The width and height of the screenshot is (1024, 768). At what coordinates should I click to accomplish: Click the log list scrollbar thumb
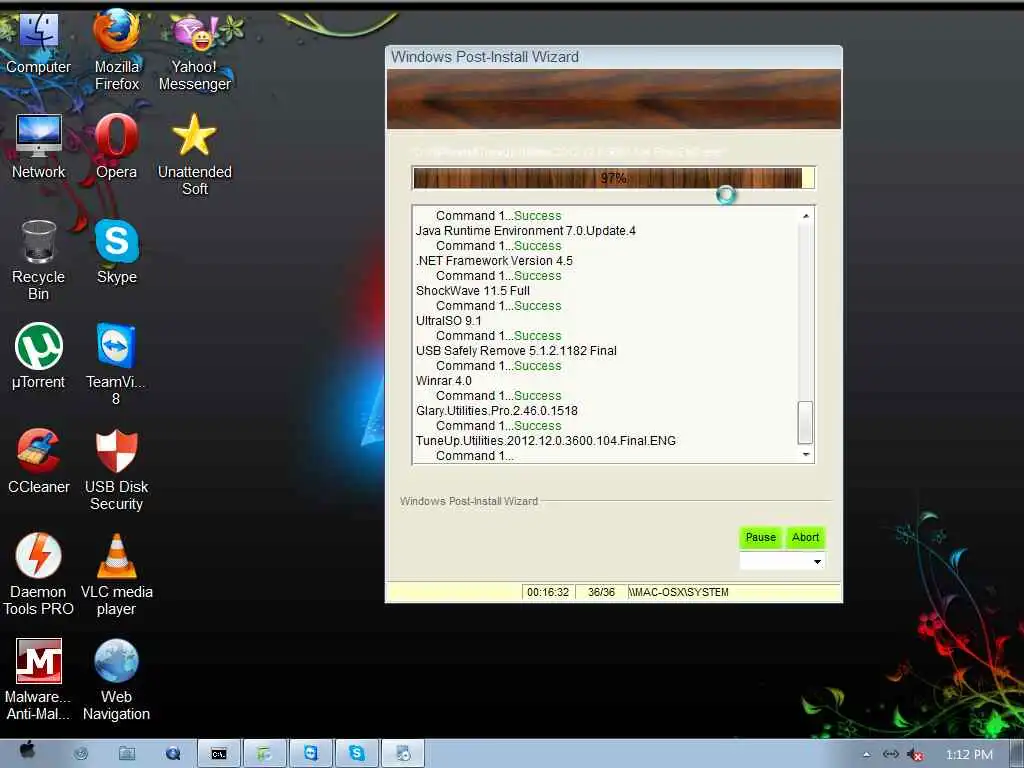point(806,423)
